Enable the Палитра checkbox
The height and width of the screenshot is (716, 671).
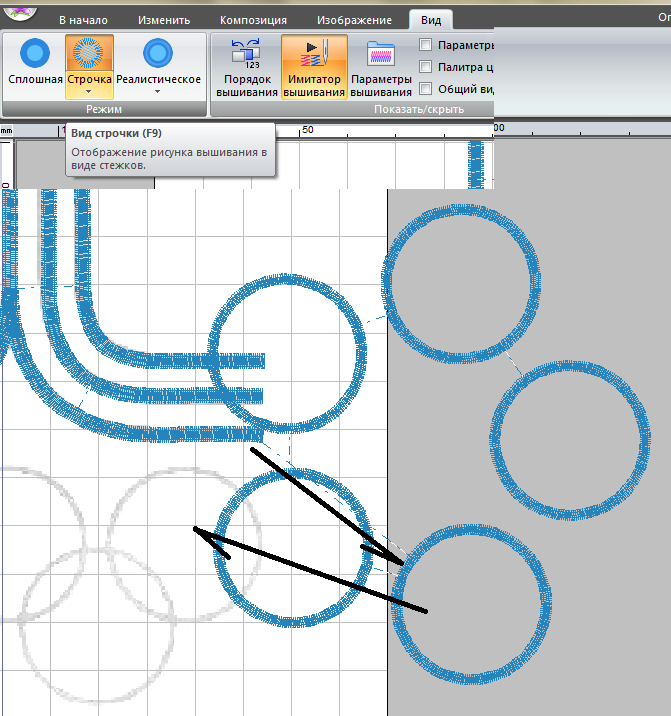point(425,67)
